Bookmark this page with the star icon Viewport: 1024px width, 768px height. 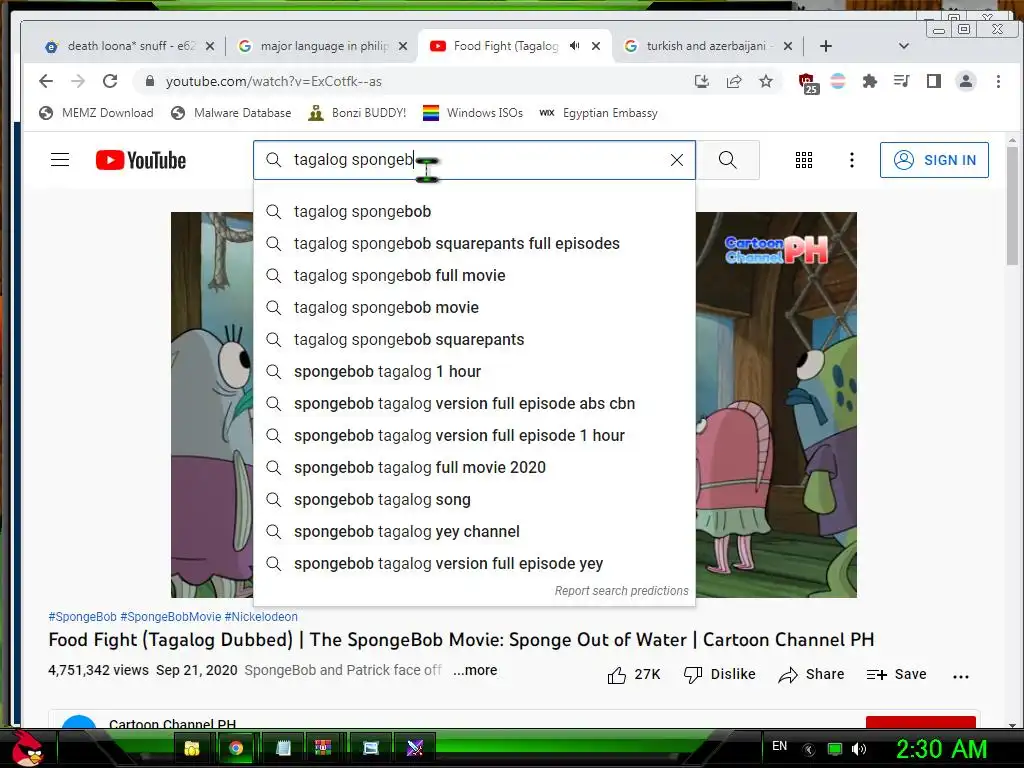tap(766, 81)
